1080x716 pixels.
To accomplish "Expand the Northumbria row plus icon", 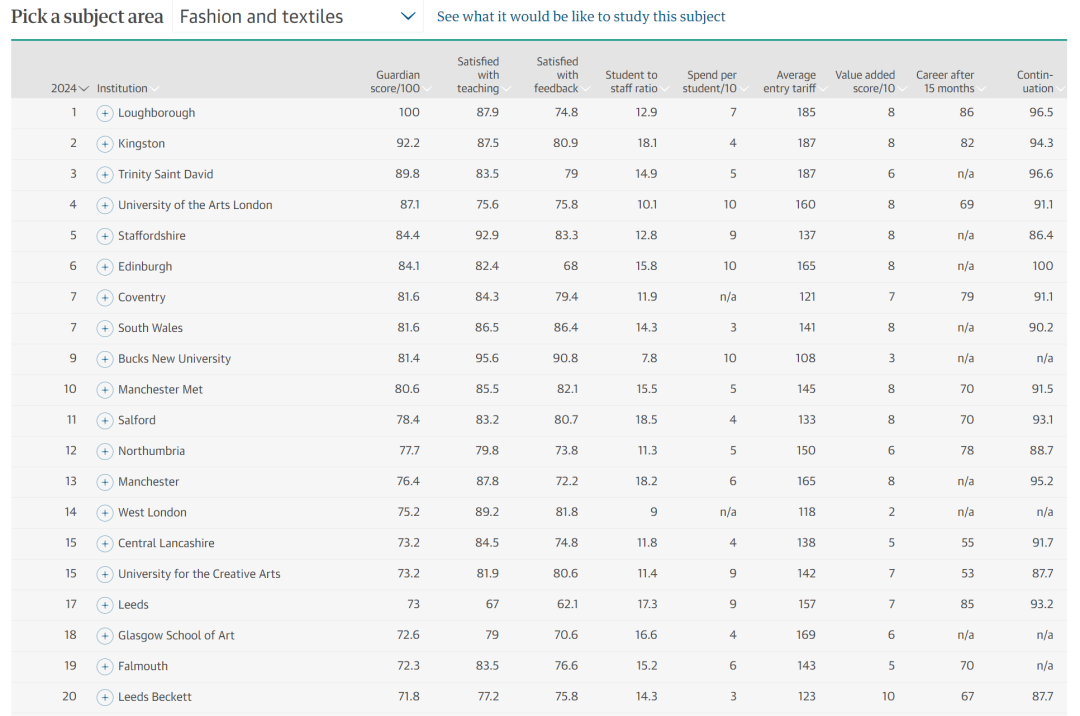I will (105, 452).
